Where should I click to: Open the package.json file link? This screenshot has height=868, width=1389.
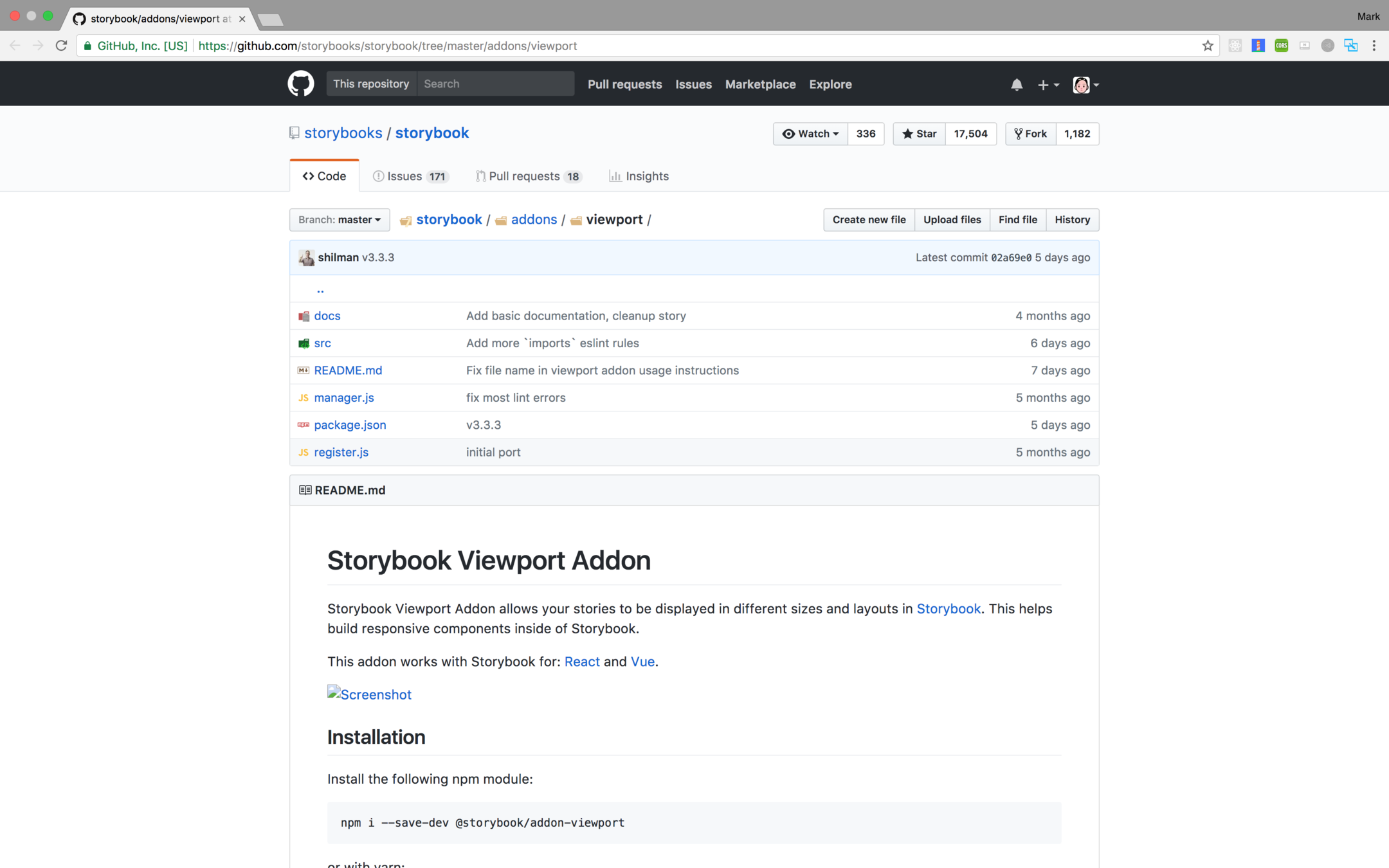click(x=350, y=425)
